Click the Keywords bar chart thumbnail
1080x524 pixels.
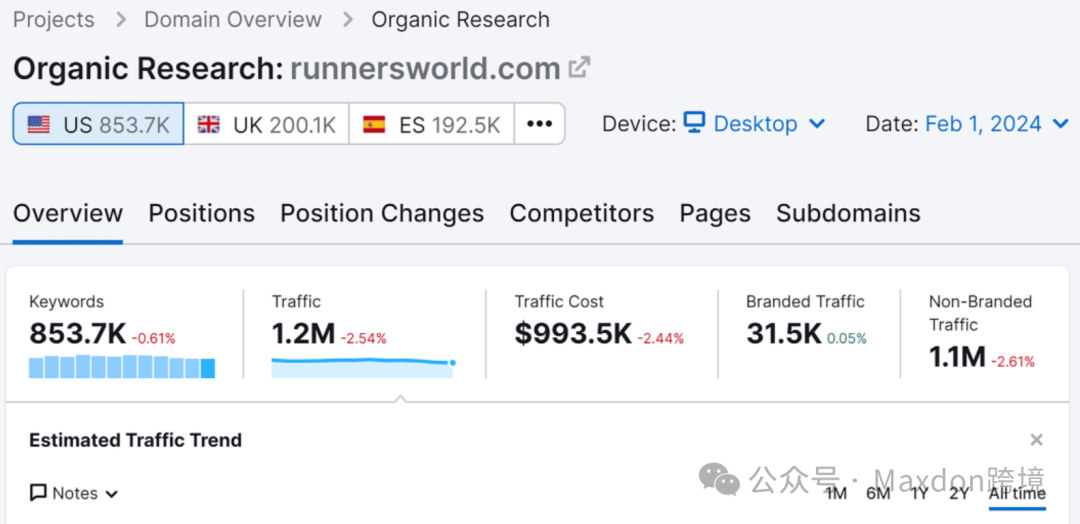[x=122, y=366]
